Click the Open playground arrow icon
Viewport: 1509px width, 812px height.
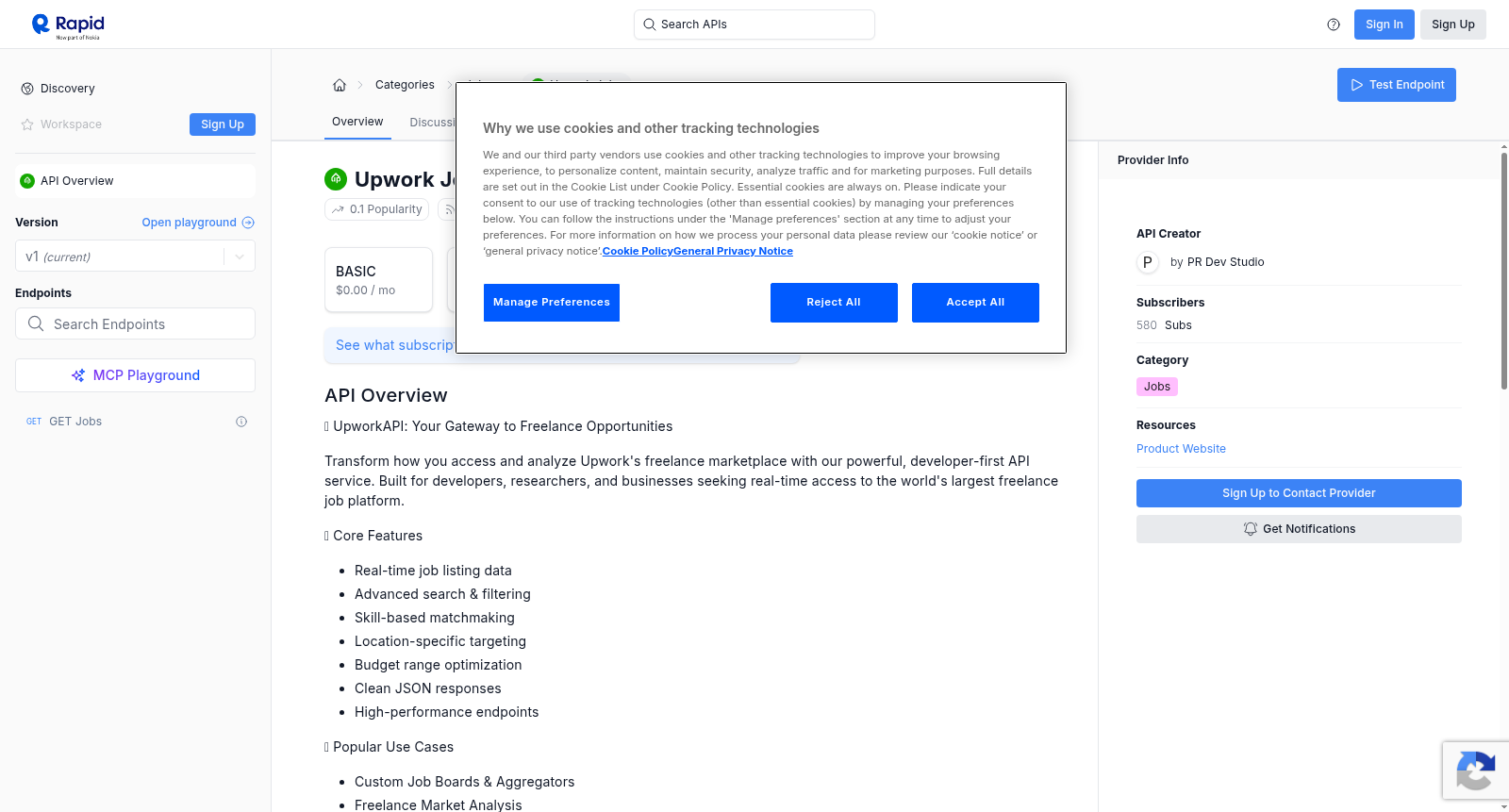(248, 223)
